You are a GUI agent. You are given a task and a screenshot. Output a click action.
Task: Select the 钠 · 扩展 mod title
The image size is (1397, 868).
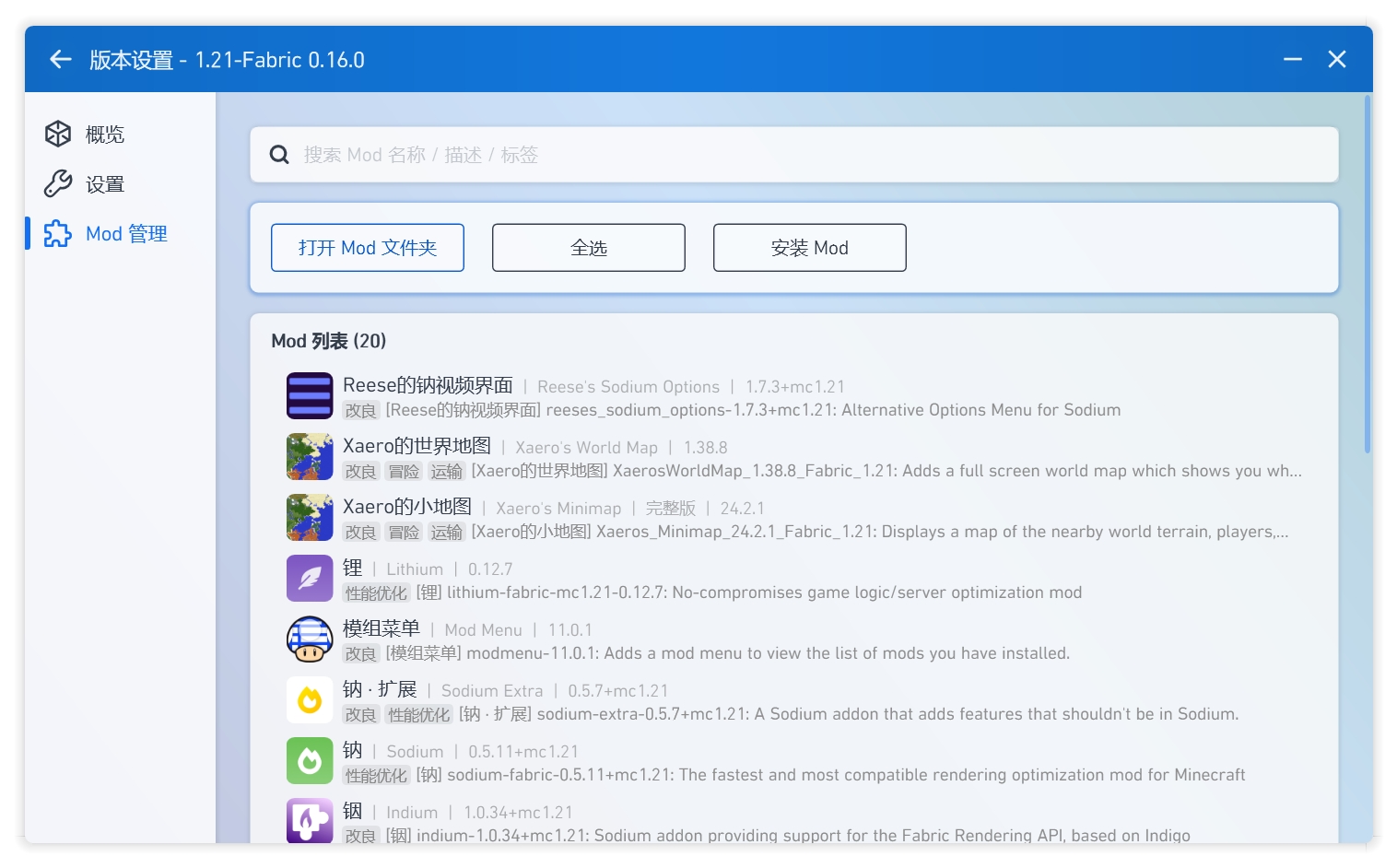click(x=380, y=689)
